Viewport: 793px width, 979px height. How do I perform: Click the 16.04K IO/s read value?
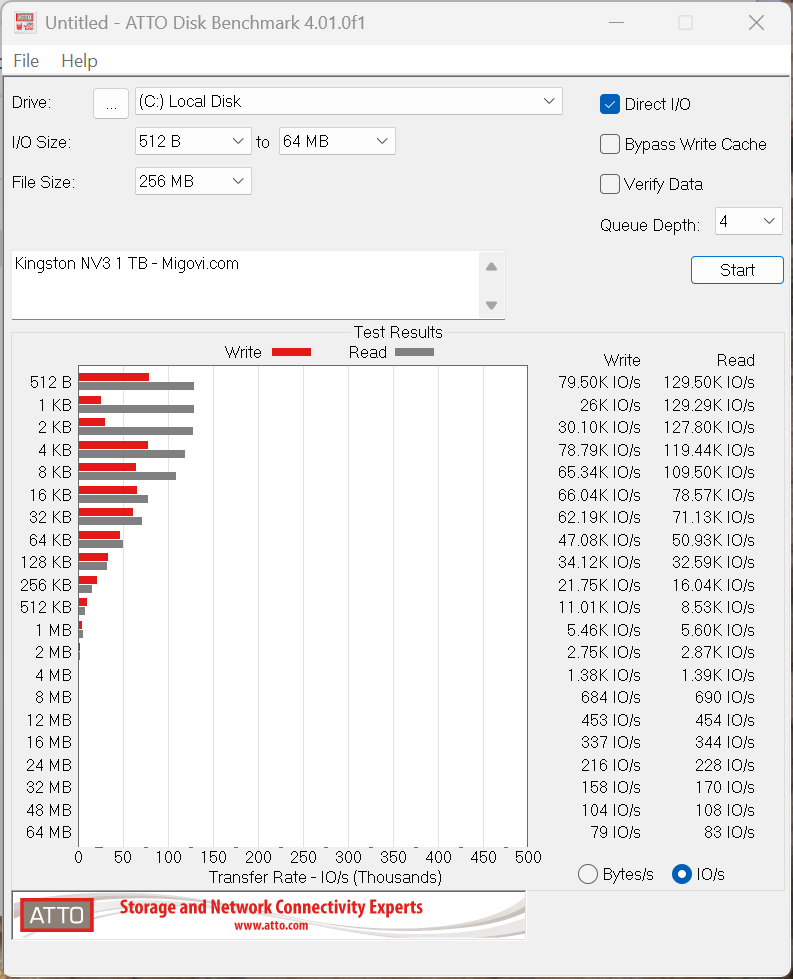(713, 585)
